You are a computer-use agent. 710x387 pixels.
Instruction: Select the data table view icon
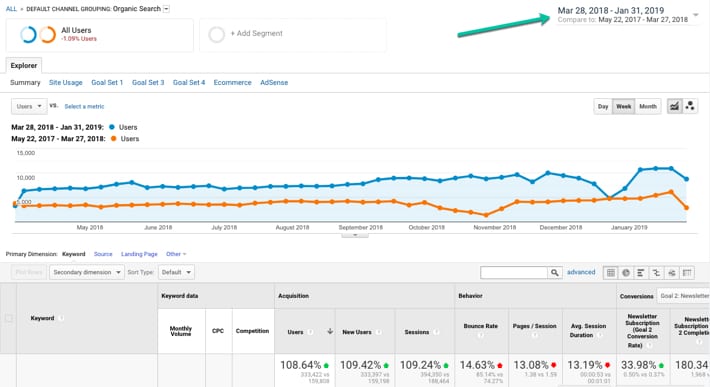pos(610,272)
